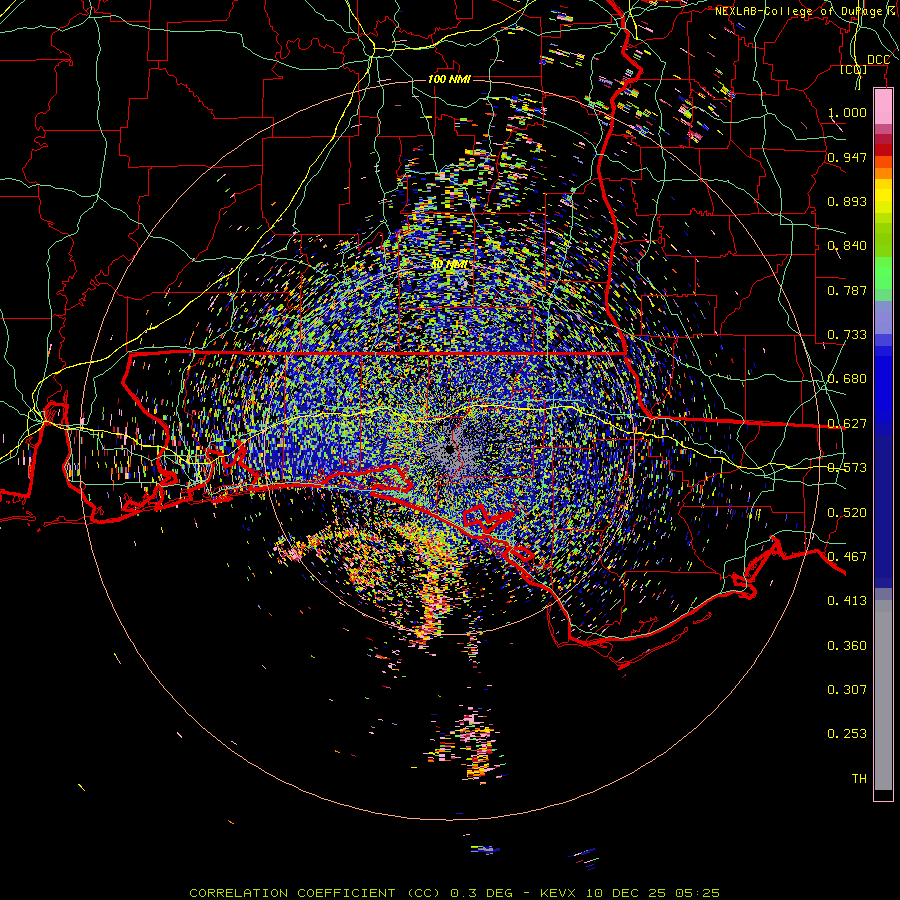
Task: Click the 0.573 legend value
Action: click(847, 468)
